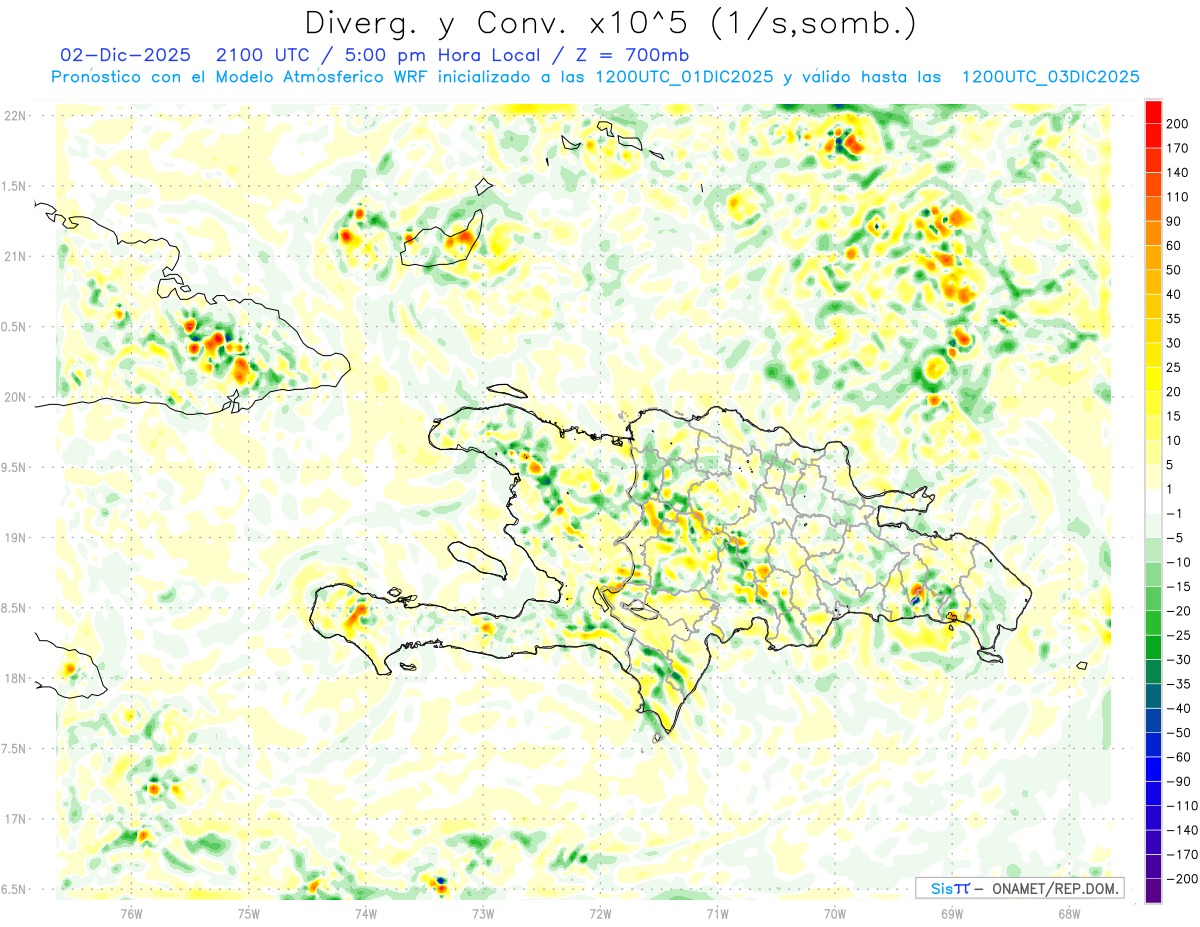Click the "7.5N" latitude label
1200x927 pixels.
click(x=14, y=750)
